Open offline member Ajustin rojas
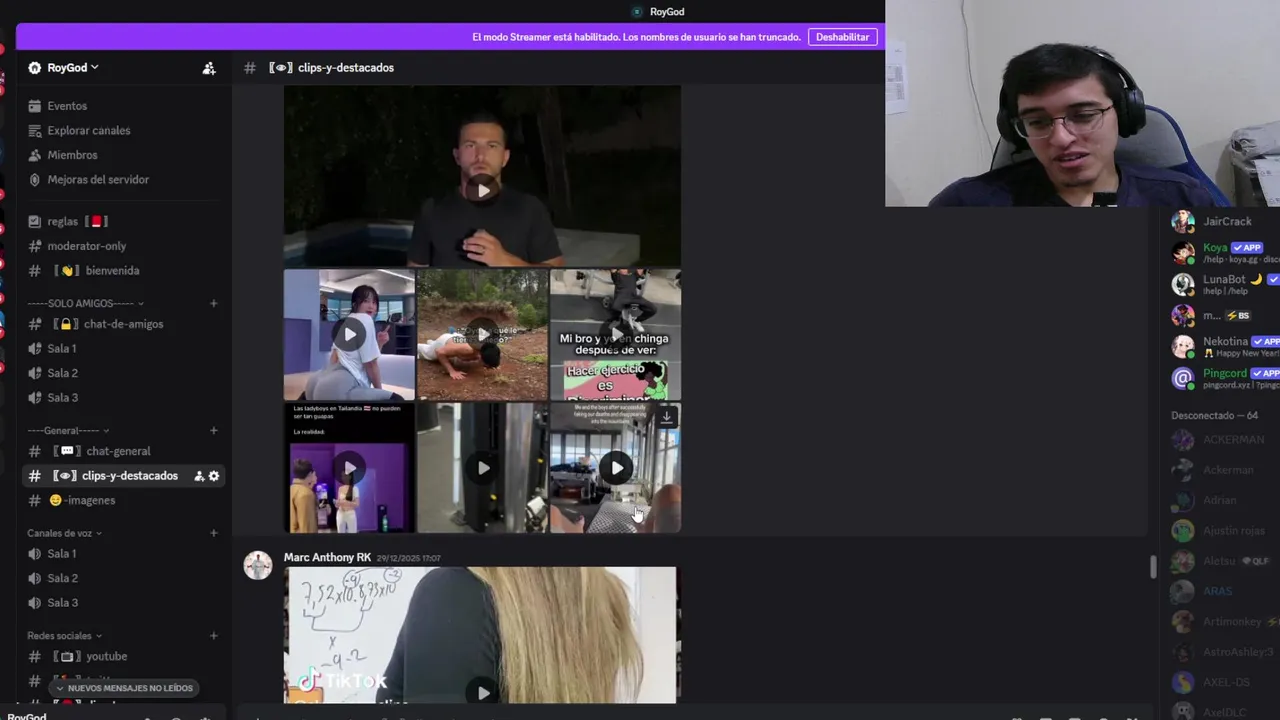This screenshot has width=1280, height=720. [x=1225, y=531]
